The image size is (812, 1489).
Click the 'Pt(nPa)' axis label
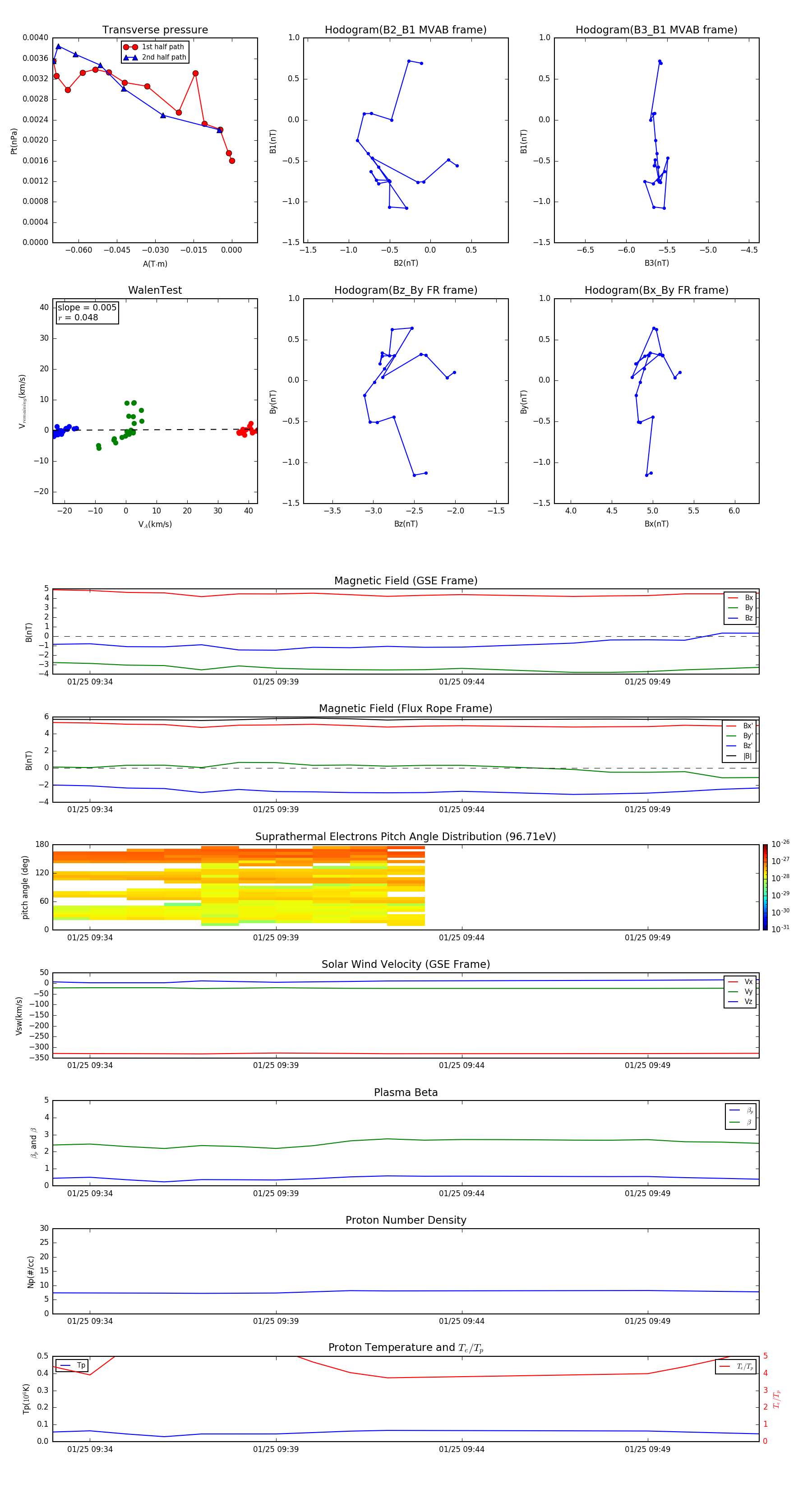(x=14, y=140)
